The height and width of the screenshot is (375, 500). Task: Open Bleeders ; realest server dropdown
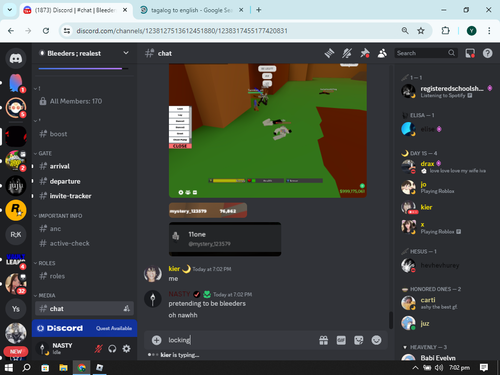84,53
